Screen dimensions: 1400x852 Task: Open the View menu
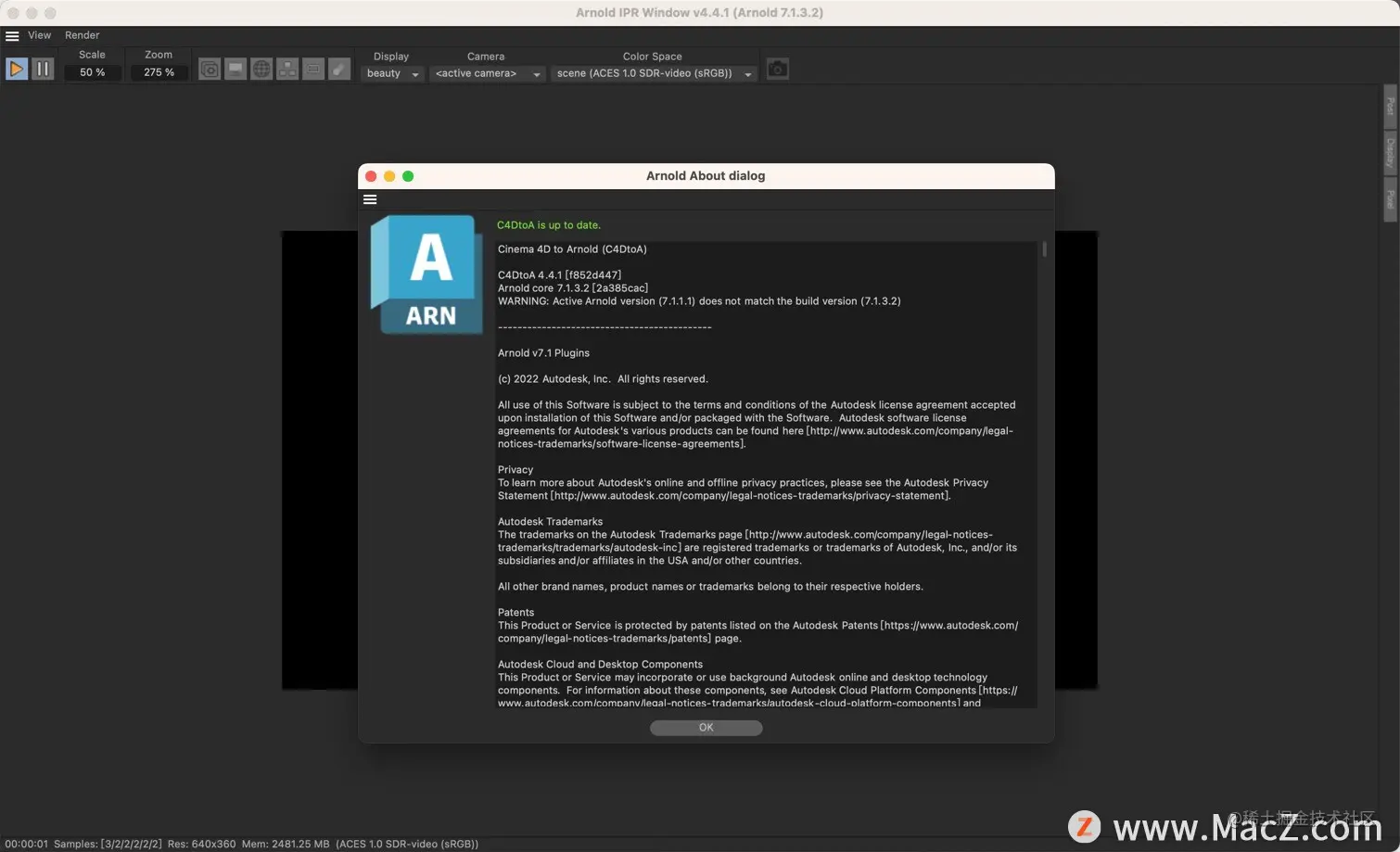[40, 35]
